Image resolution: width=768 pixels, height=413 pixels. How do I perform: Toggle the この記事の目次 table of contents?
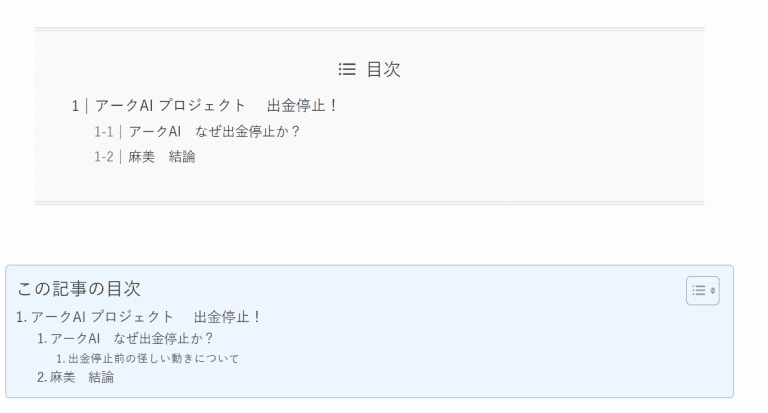point(703,290)
